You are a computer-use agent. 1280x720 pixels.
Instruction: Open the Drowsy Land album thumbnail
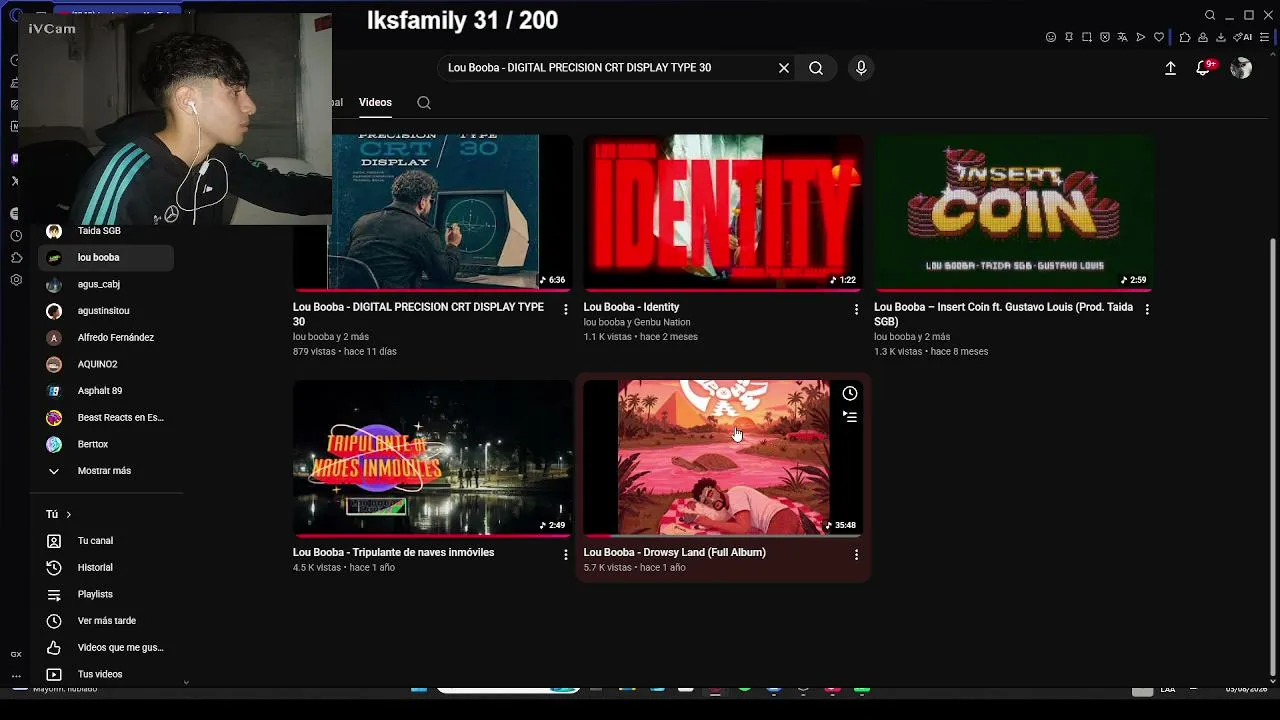pyautogui.click(x=723, y=457)
